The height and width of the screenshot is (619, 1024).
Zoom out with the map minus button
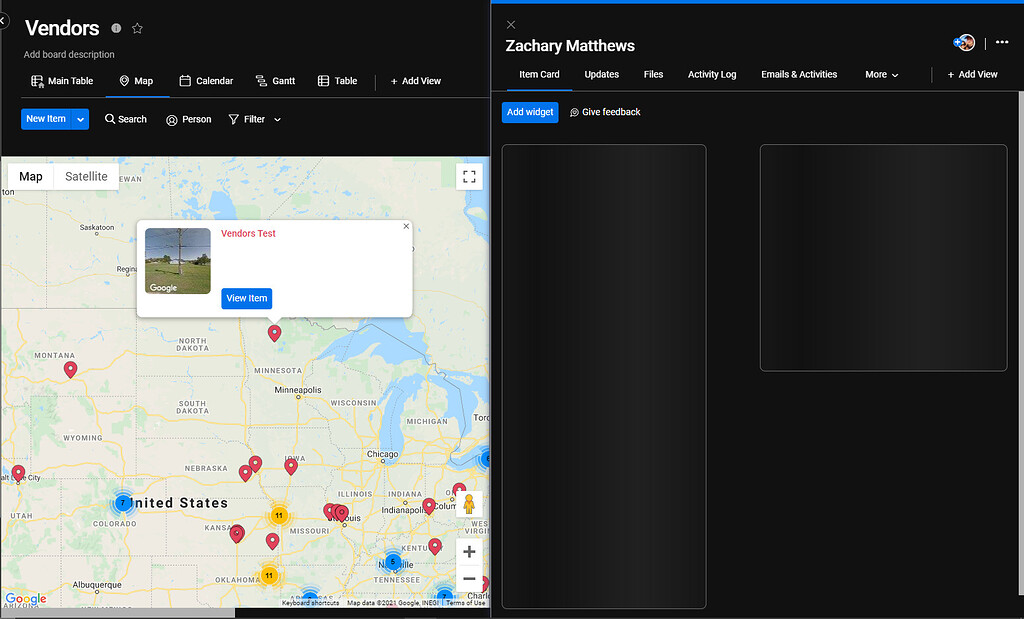pos(469,579)
